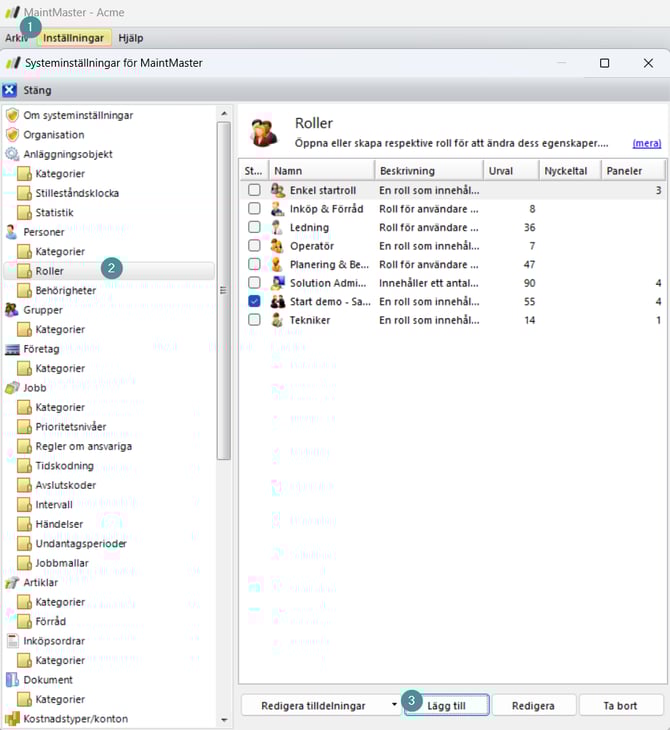This screenshot has height=730, width=670.
Task: Open the Hjälp menu
Action: click(131, 38)
